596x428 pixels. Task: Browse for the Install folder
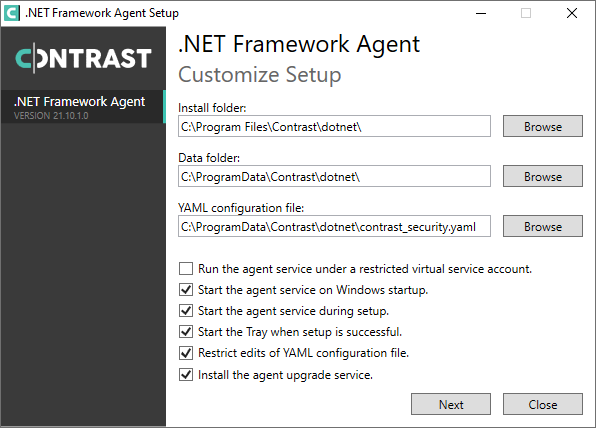pyautogui.click(x=543, y=126)
